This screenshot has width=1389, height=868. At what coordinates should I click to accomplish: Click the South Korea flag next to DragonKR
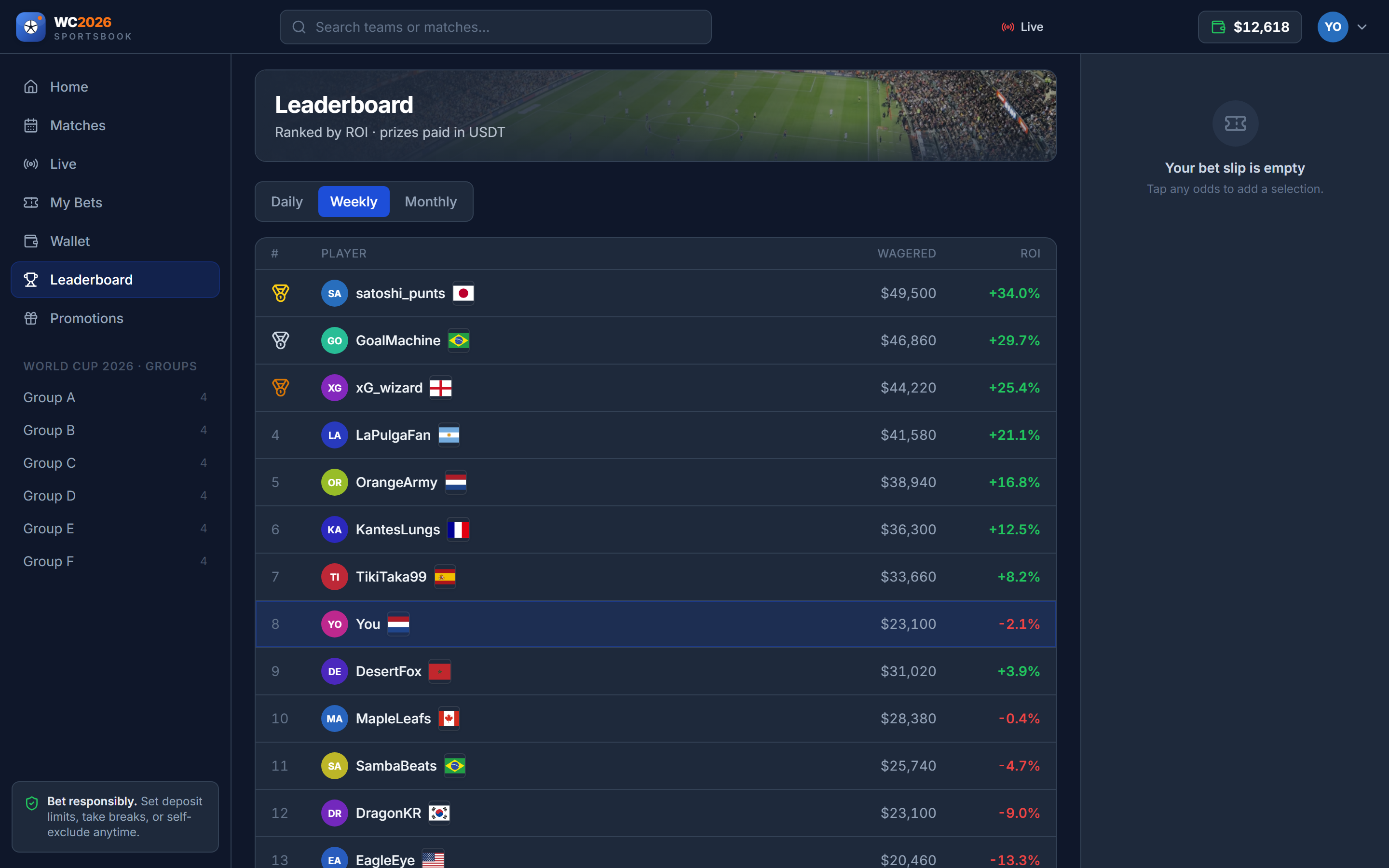440,813
